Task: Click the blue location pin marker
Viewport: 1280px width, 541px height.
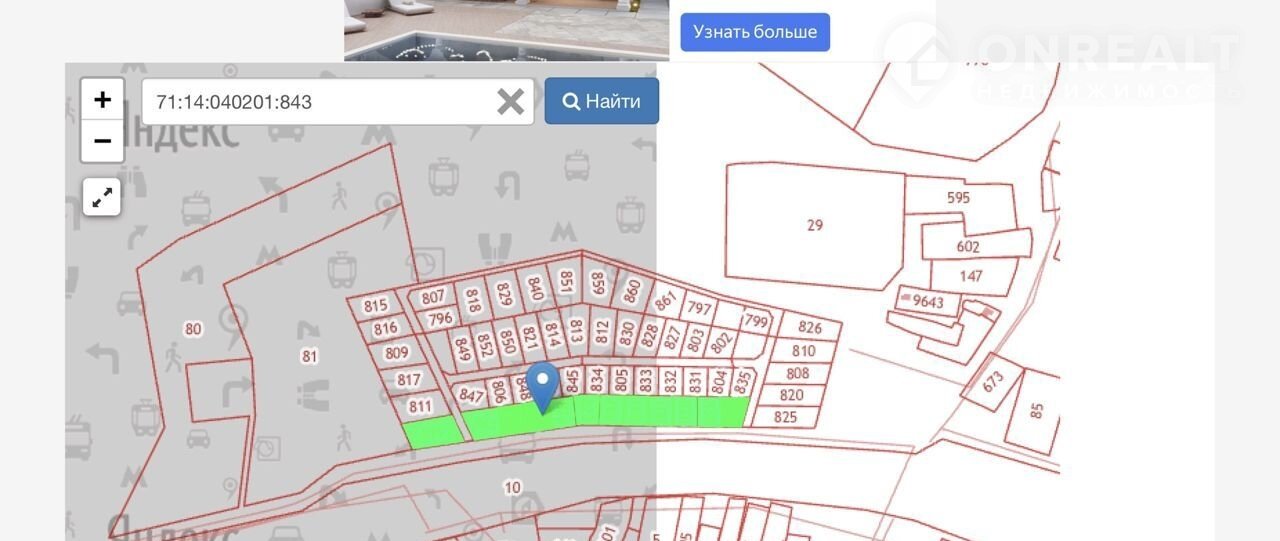Action: point(543,387)
